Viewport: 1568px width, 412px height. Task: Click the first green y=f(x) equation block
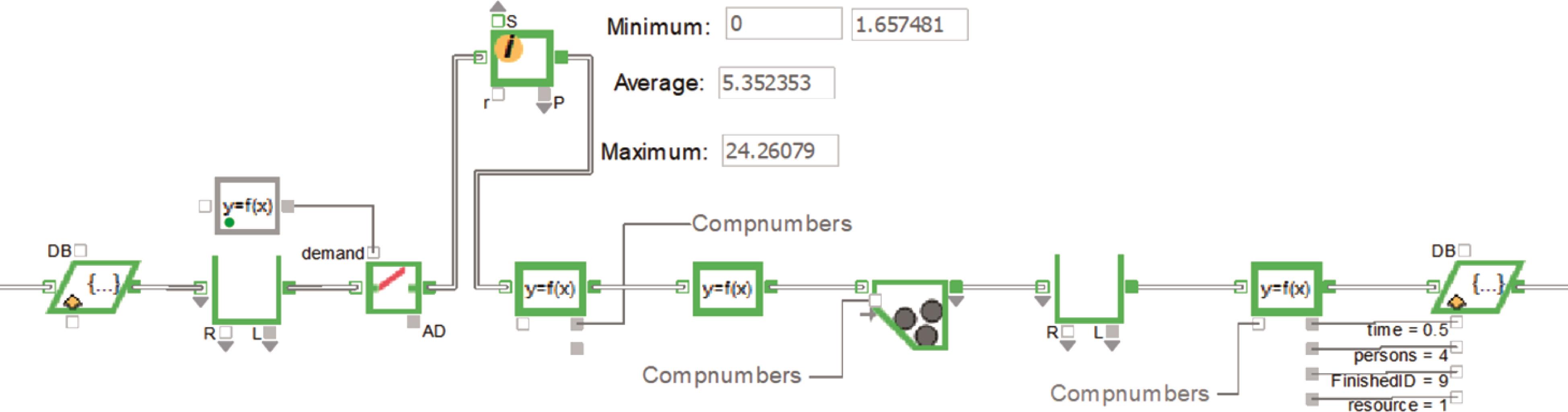(x=549, y=288)
